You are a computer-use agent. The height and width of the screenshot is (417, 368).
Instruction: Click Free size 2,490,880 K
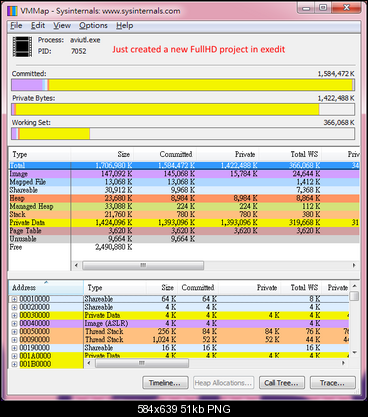click(113, 247)
